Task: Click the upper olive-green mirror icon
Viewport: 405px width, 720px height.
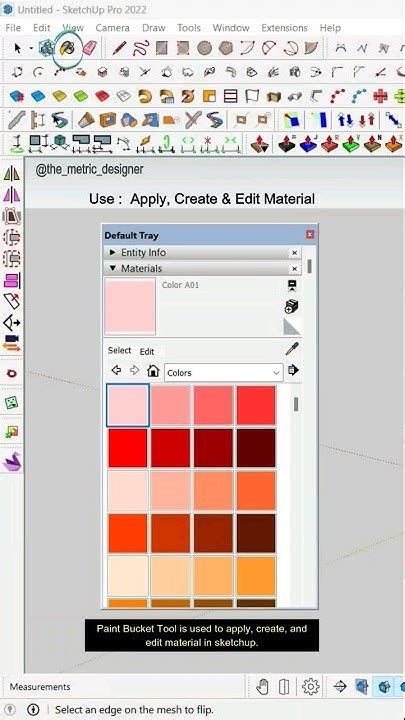Action: tap(11, 174)
